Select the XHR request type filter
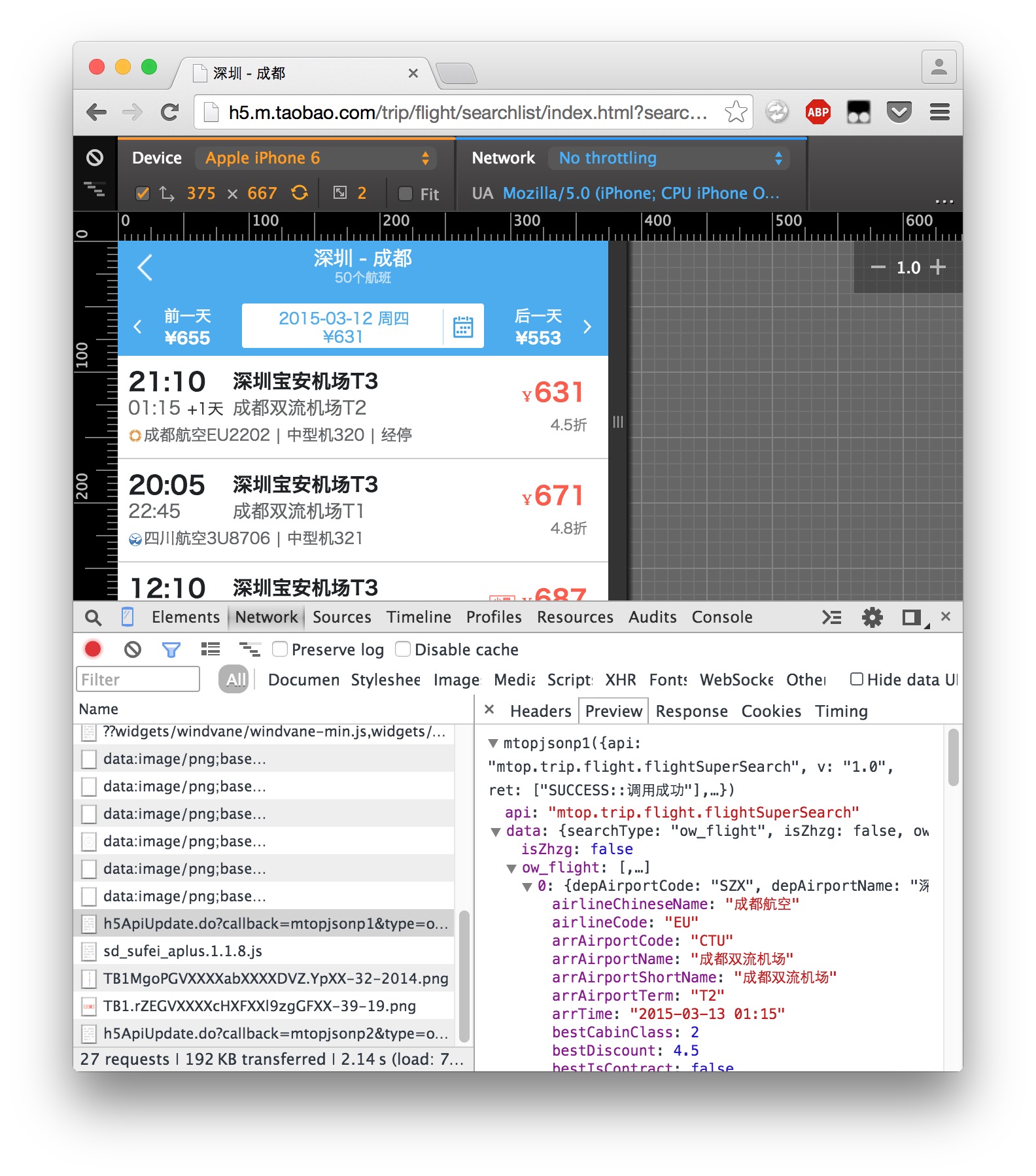This screenshot has width=1036, height=1176. click(x=620, y=680)
